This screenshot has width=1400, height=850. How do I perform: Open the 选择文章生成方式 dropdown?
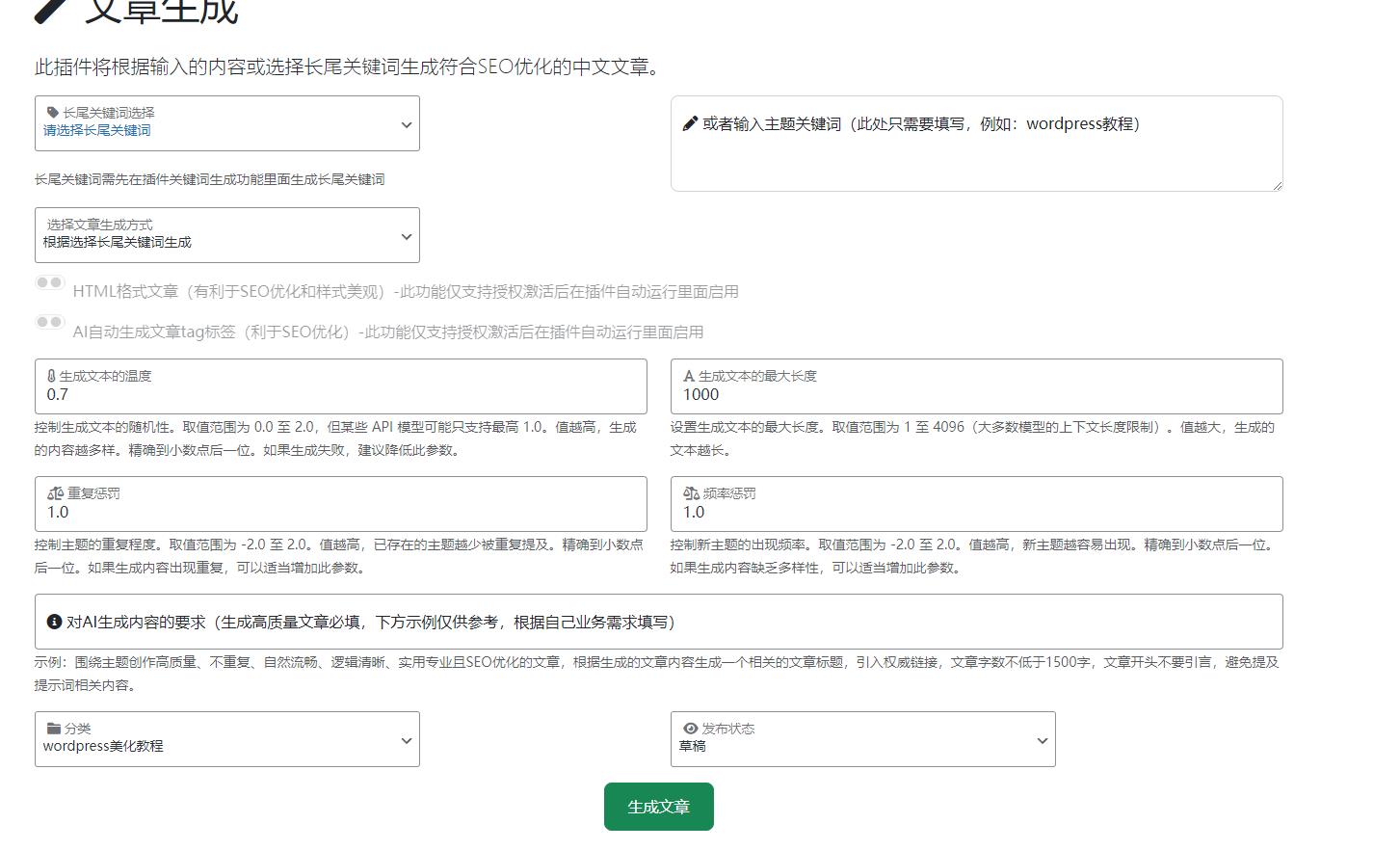tap(226, 234)
